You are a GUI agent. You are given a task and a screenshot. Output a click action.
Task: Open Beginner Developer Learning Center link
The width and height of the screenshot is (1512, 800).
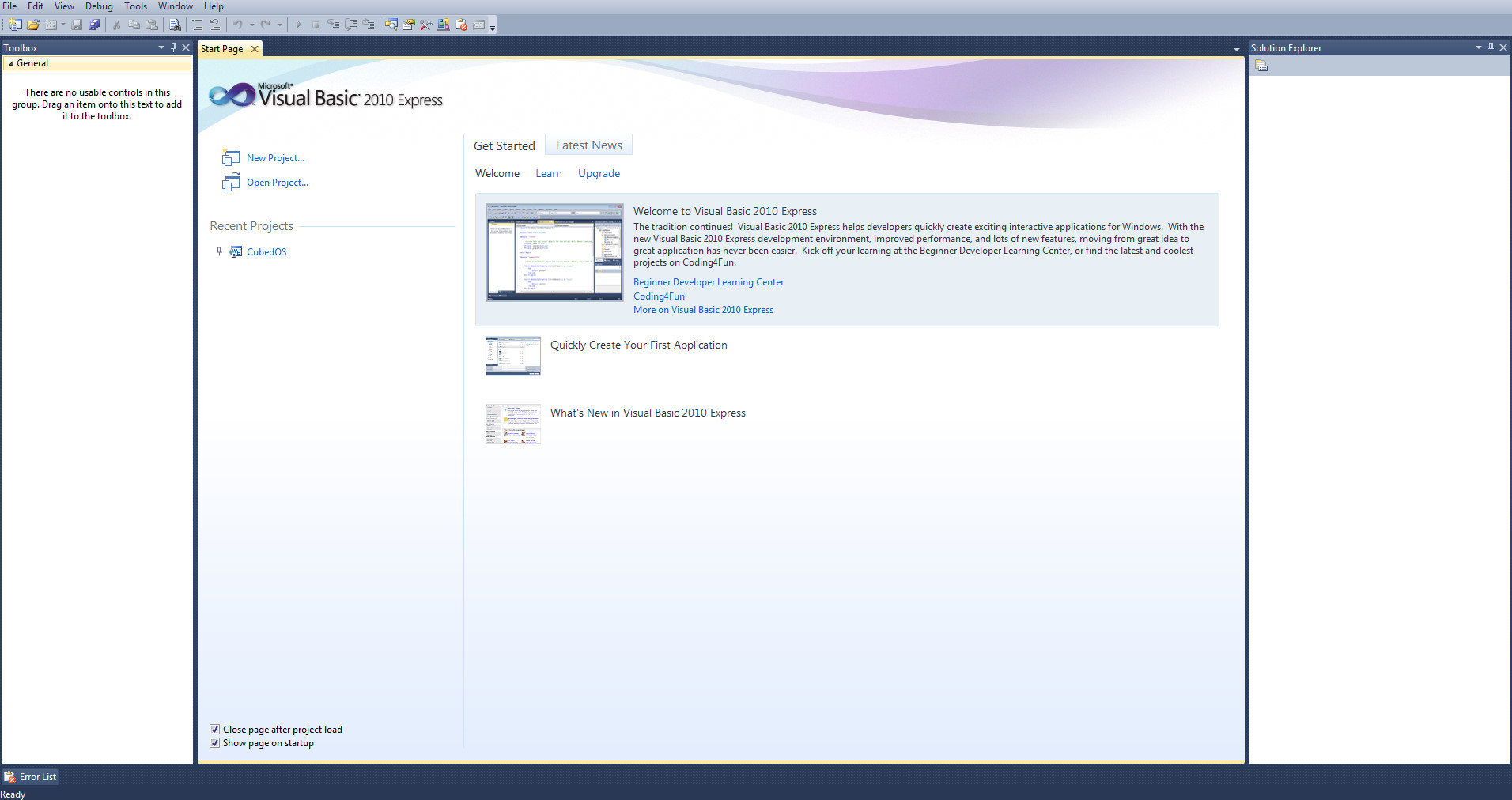pyautogui.click(x=709, y=282)
